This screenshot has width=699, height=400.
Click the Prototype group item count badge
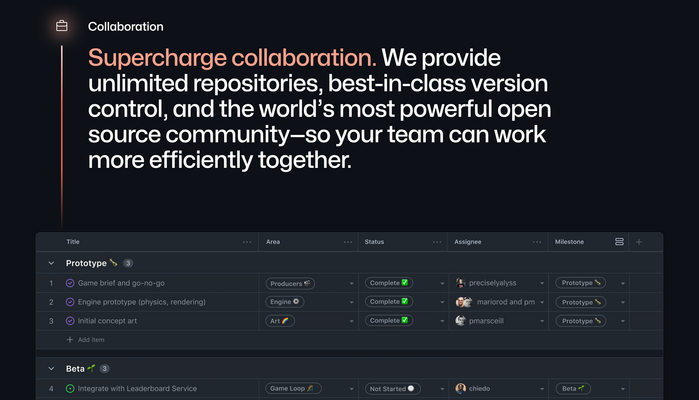click(128, 263)
